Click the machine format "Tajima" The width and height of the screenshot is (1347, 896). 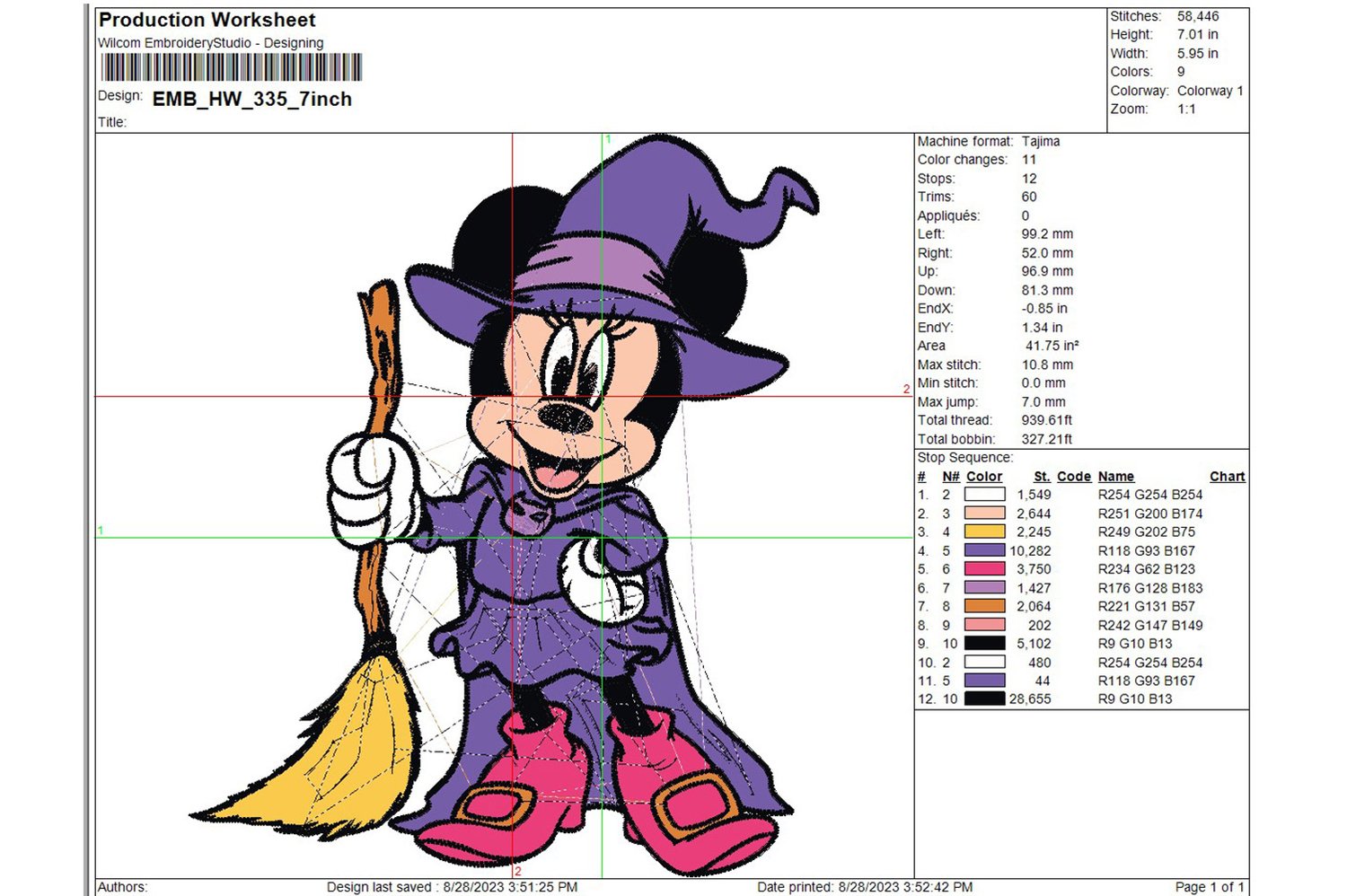[1041, 141]
